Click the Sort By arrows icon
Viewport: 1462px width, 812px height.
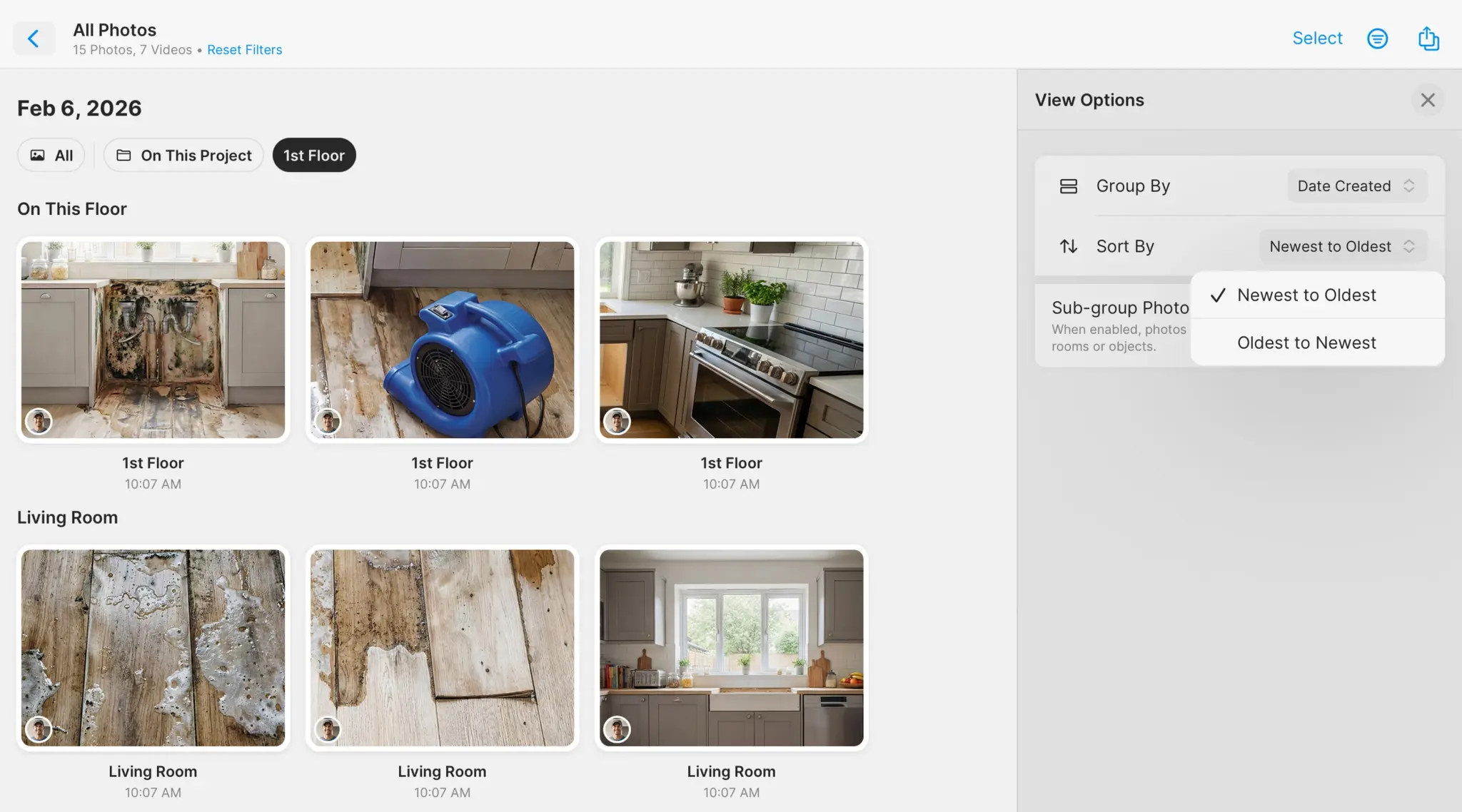point(1068,246)
